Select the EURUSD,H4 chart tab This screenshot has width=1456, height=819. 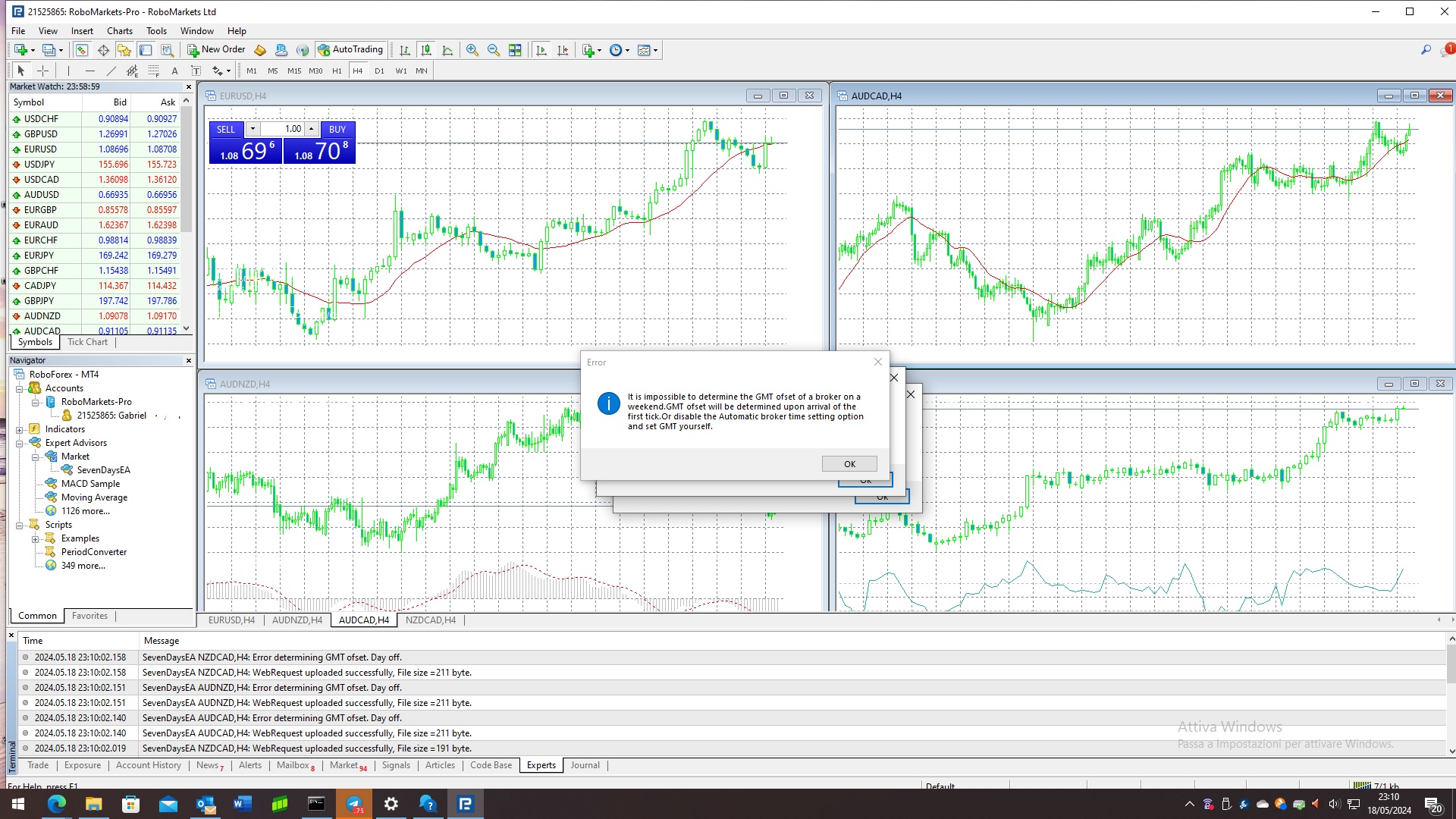pyautogui.click(x=231, y=620)
